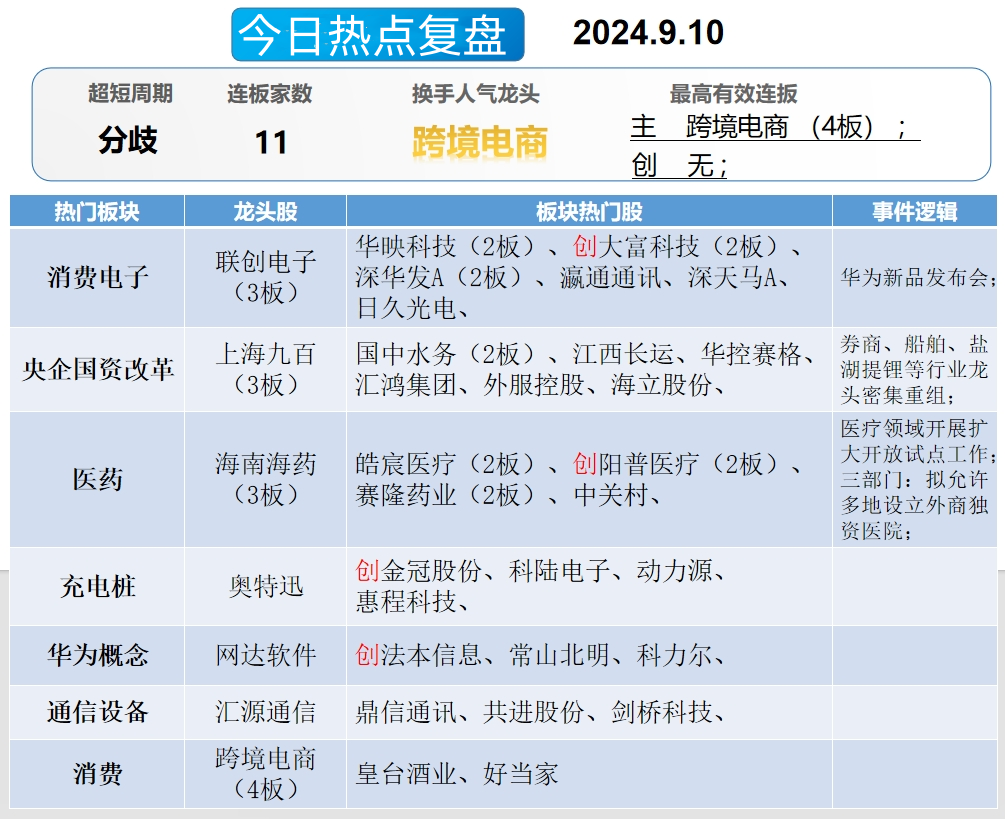Image resolution: width=1005 pixels, height=819 pixels.
Task: Select the 最高有效连扳 label
Action: (x=733, y=94)
